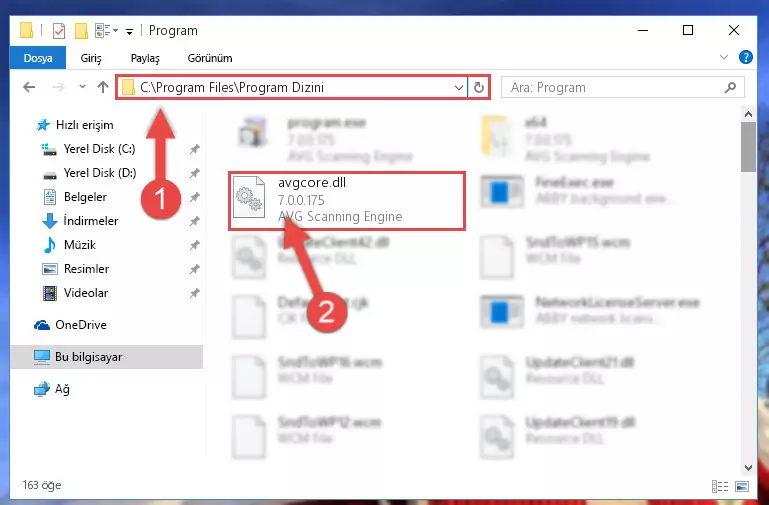Click pin icon next to Resimler
This screenshot has width=769, height=505.
(195, 269)
